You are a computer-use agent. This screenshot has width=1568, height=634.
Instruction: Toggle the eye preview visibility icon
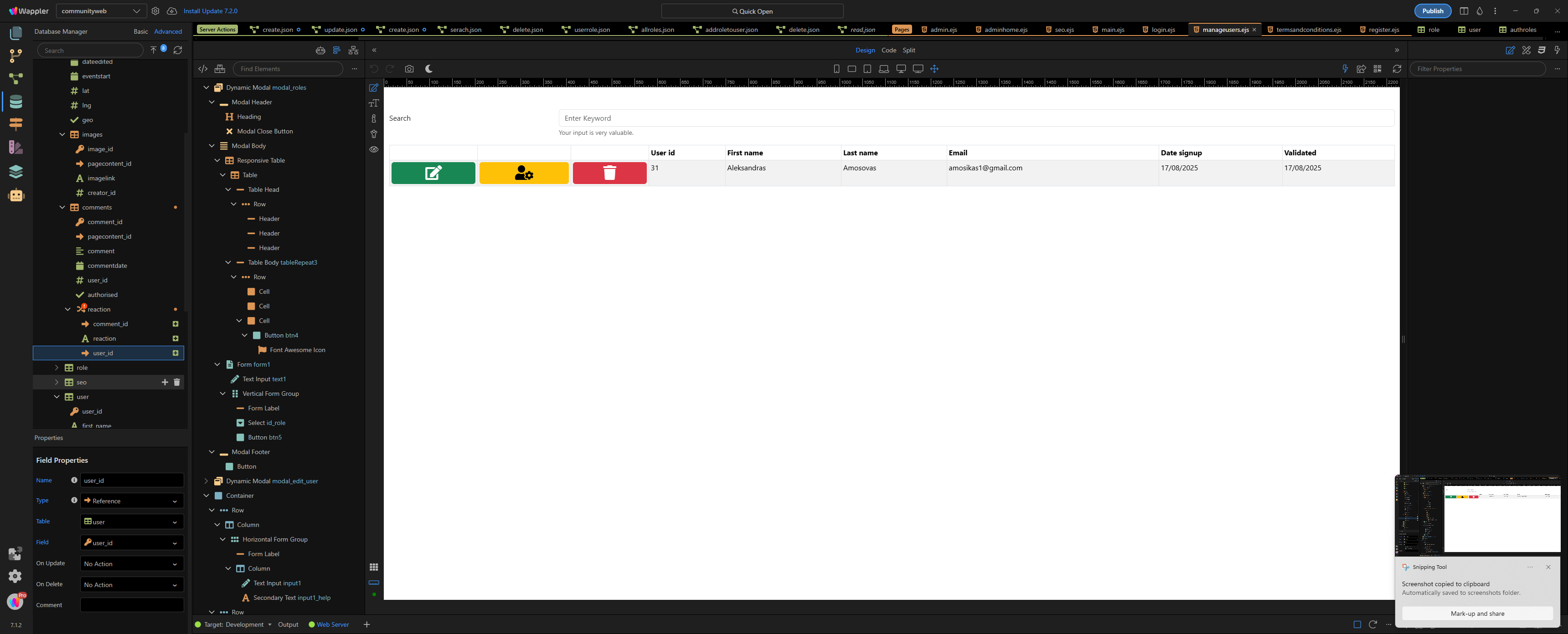(374, 149)
